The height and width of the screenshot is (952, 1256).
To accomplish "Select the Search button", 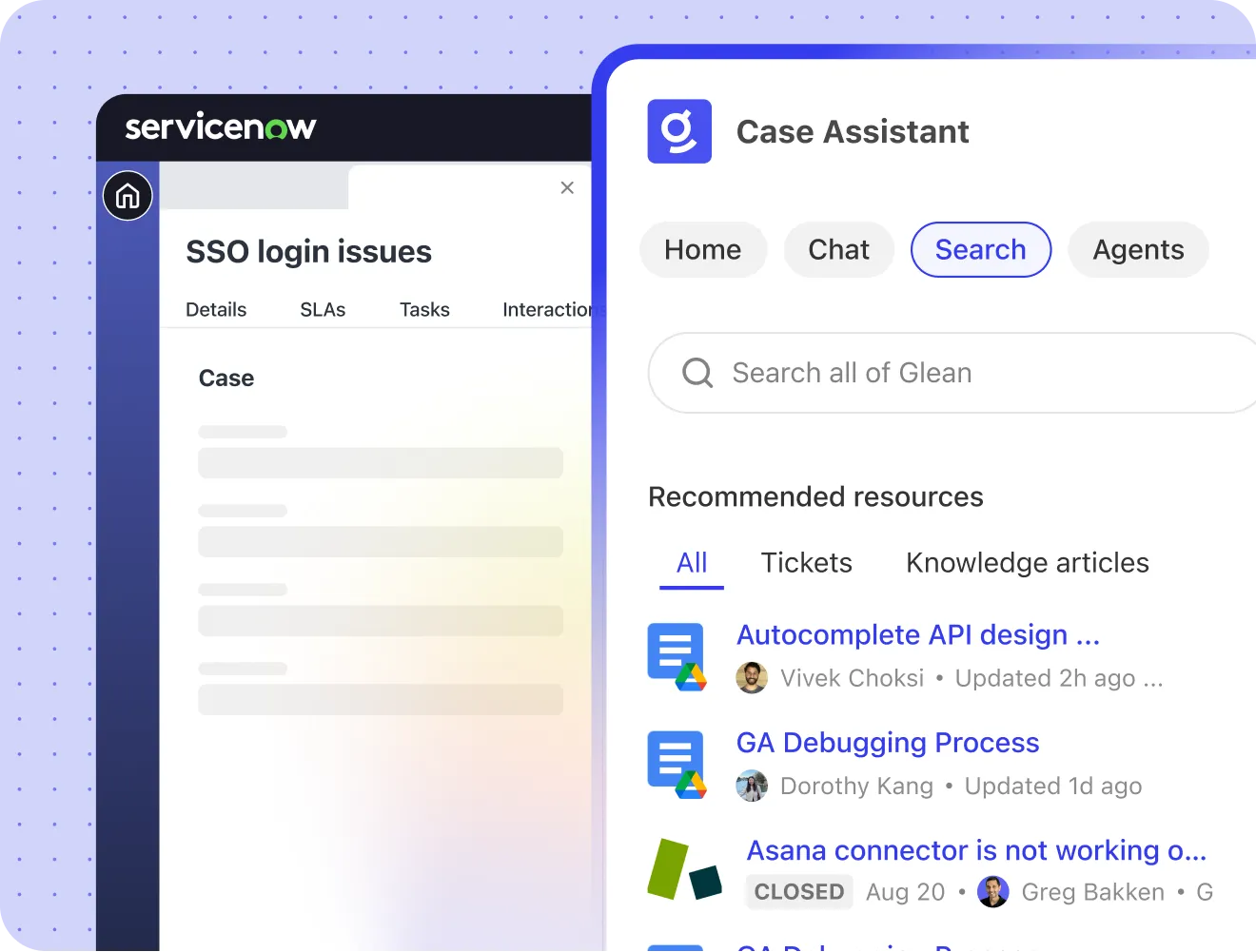I will [981, 250].
